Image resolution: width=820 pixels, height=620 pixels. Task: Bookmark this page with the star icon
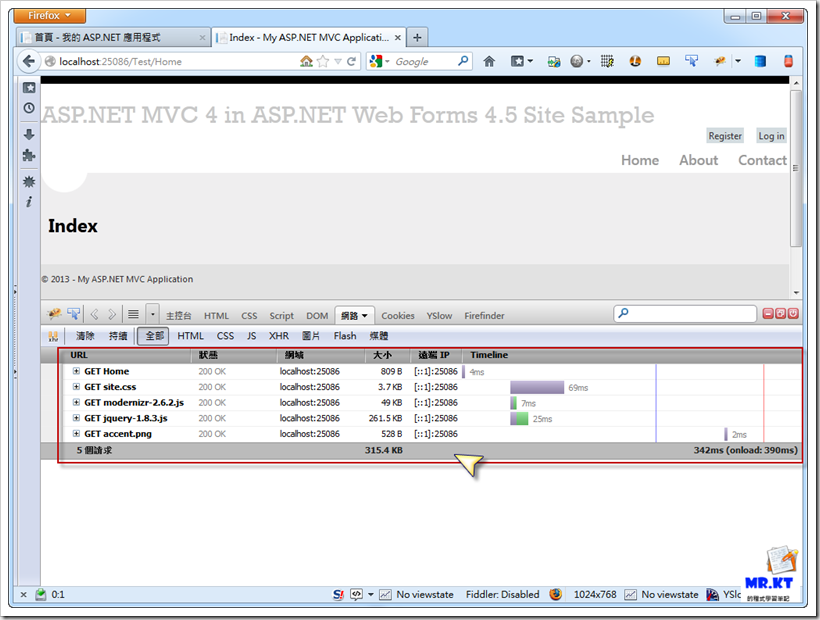point(323,62)
